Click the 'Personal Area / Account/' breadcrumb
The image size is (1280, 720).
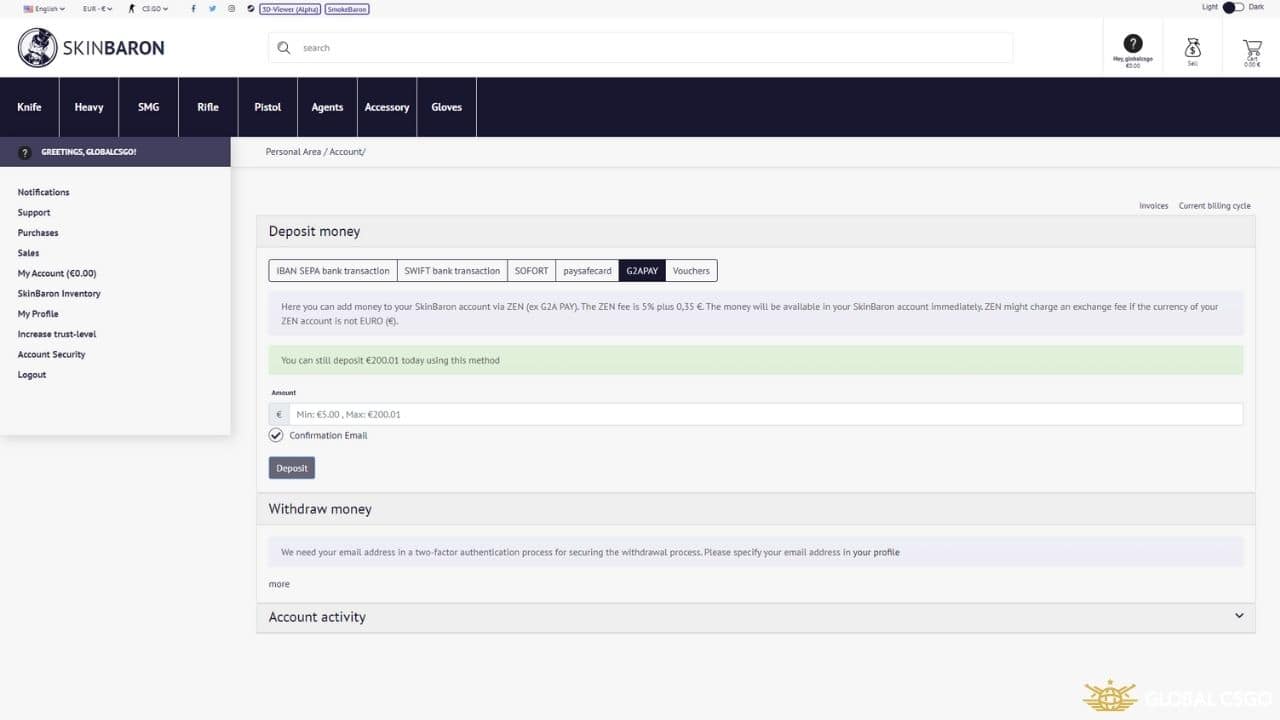click(316, 152)
